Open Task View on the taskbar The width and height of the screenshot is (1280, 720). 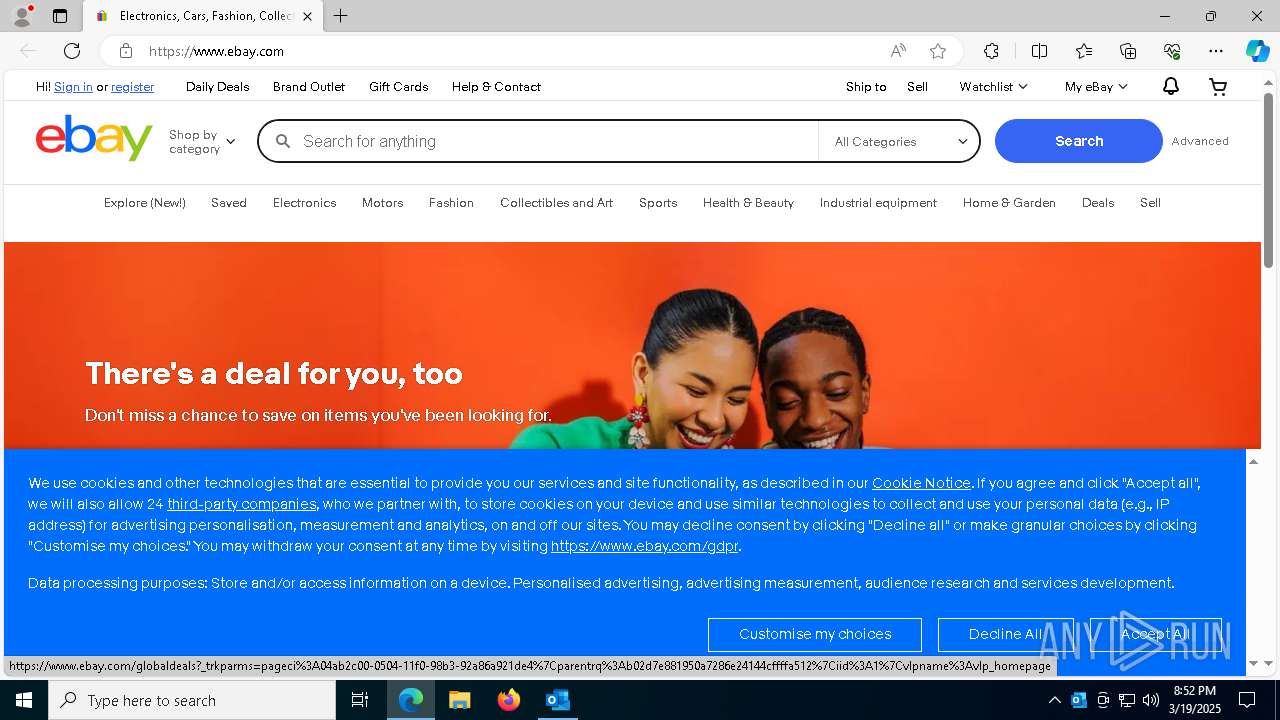[x=360, y=700]
